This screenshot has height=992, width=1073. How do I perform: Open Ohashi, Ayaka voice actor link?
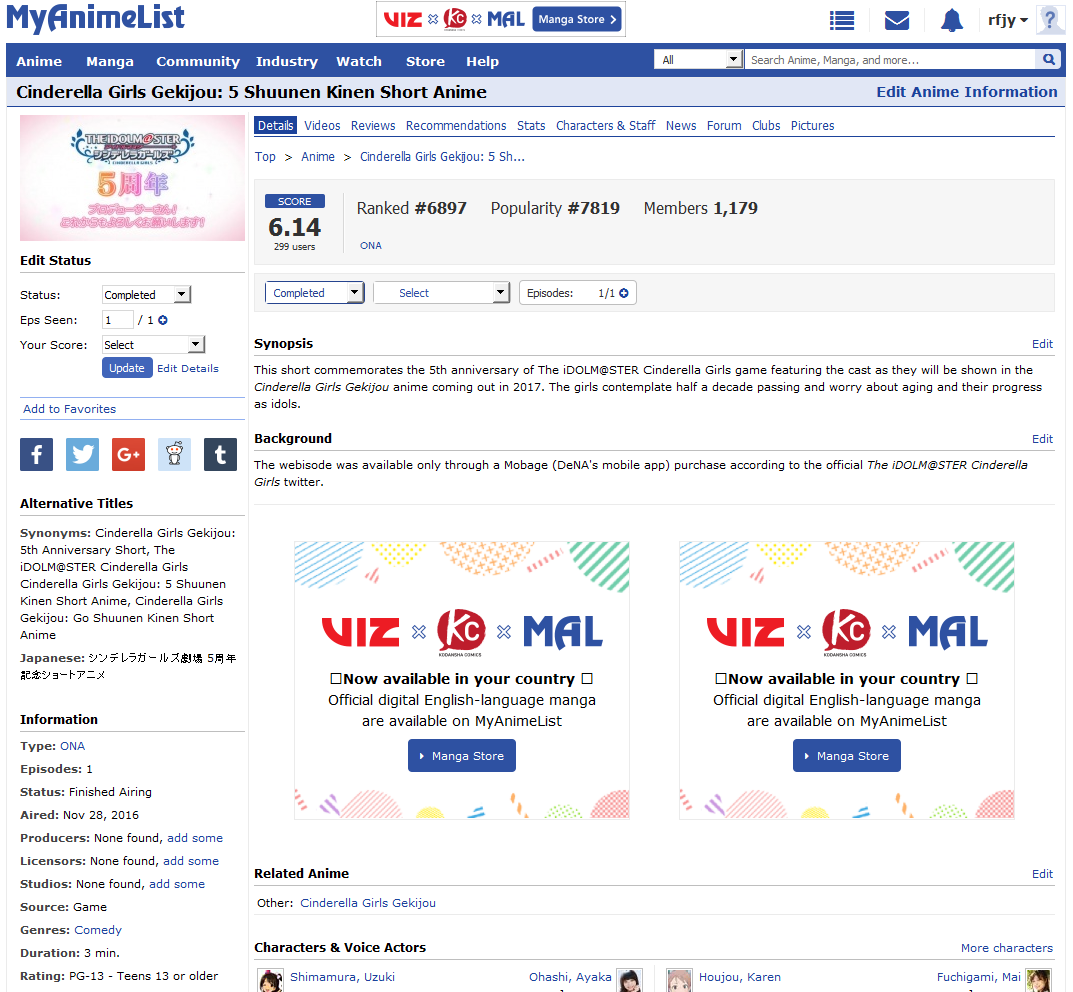(570, 977)
